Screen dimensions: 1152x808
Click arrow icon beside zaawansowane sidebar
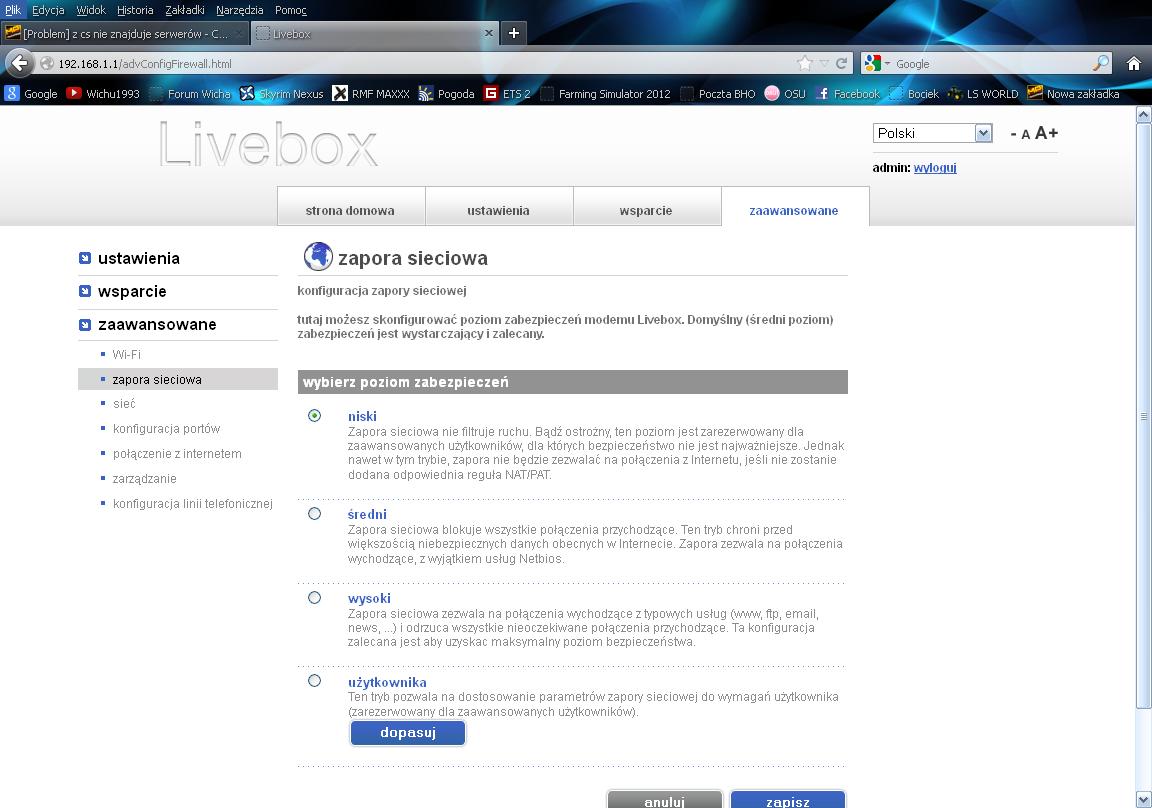[85, 325]
